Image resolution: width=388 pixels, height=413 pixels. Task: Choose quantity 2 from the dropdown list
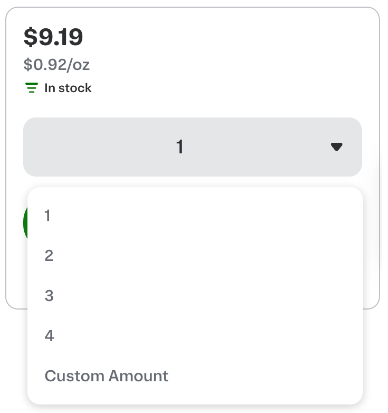point(195,256)
